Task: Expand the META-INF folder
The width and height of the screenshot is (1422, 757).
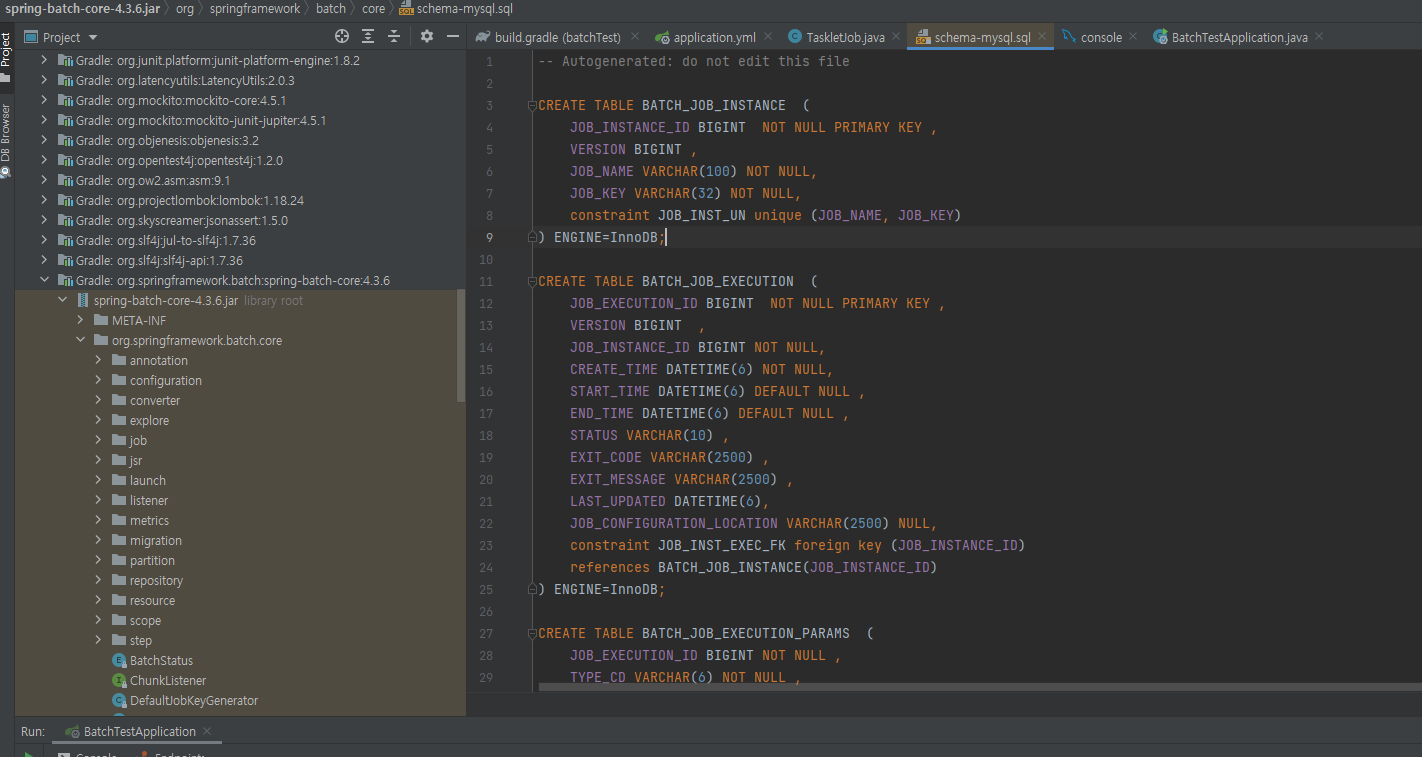Action: click(x=80, y=320)
